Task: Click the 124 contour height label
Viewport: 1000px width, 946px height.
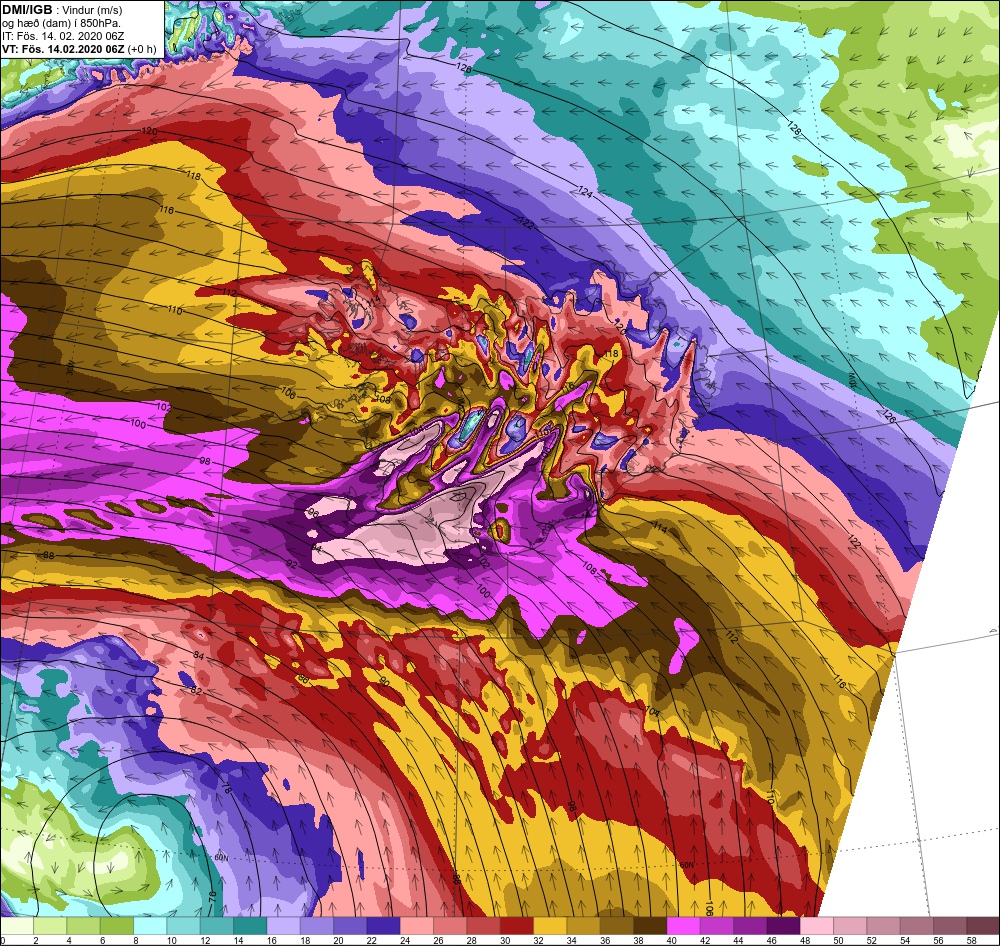Action: click(x=585, y=190)
